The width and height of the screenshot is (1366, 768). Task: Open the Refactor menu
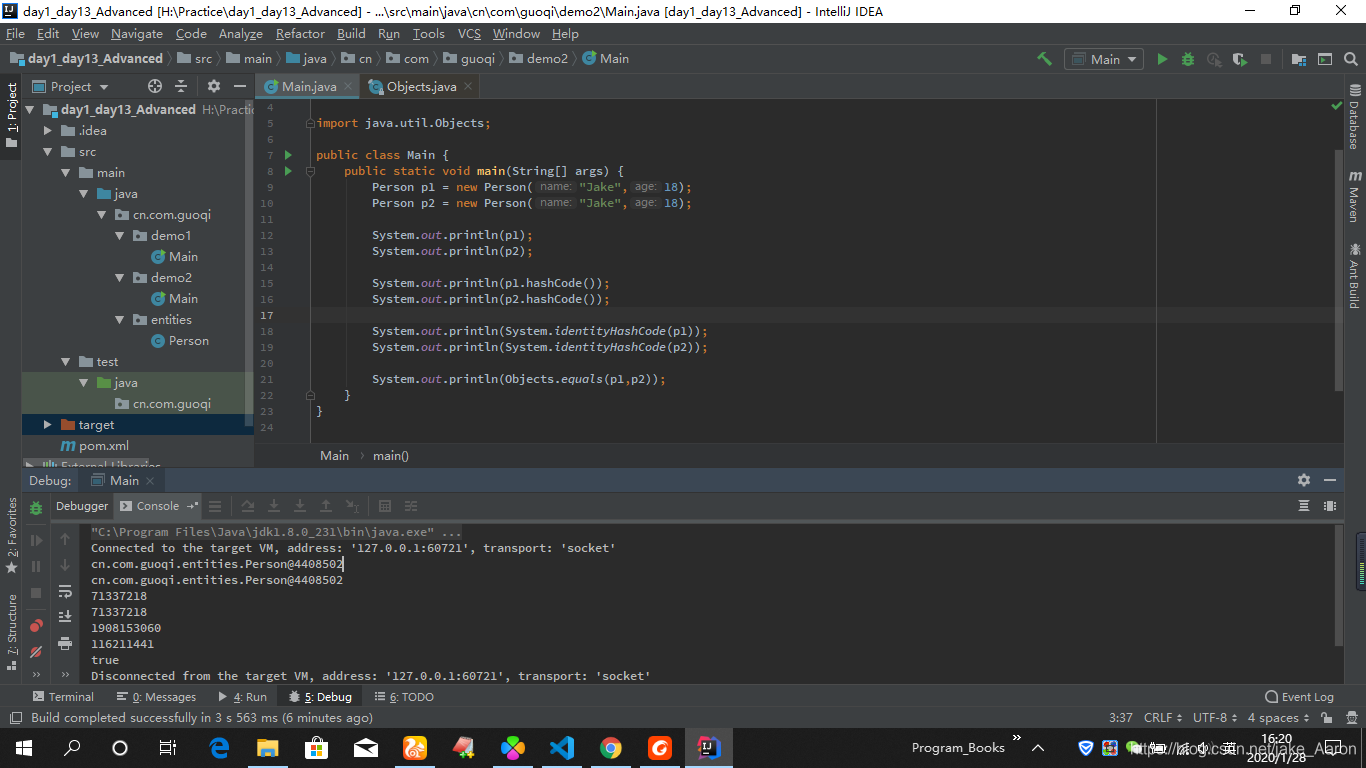pos(300,33)
